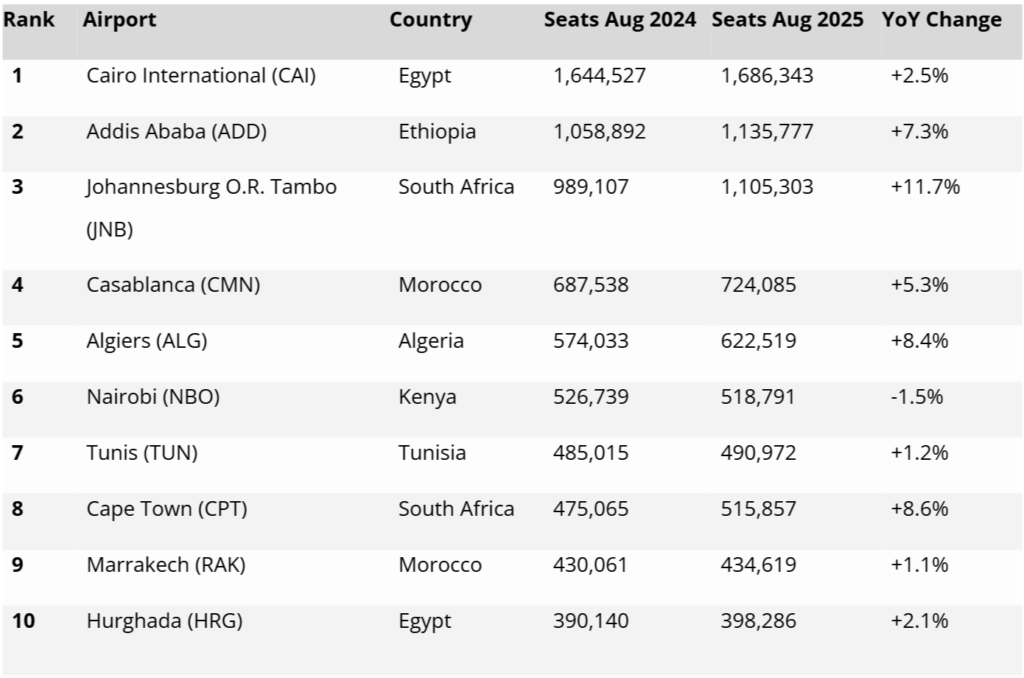The image size is (1024, 678).
Task: Click the Marrakech (RAK) airport cell
Action: (x=166, y=565)
